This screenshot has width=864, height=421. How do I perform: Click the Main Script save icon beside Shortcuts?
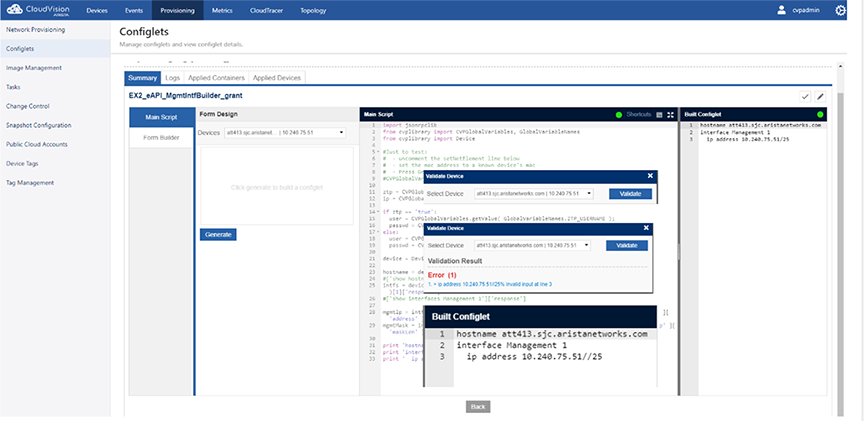[x=659, y=115]
